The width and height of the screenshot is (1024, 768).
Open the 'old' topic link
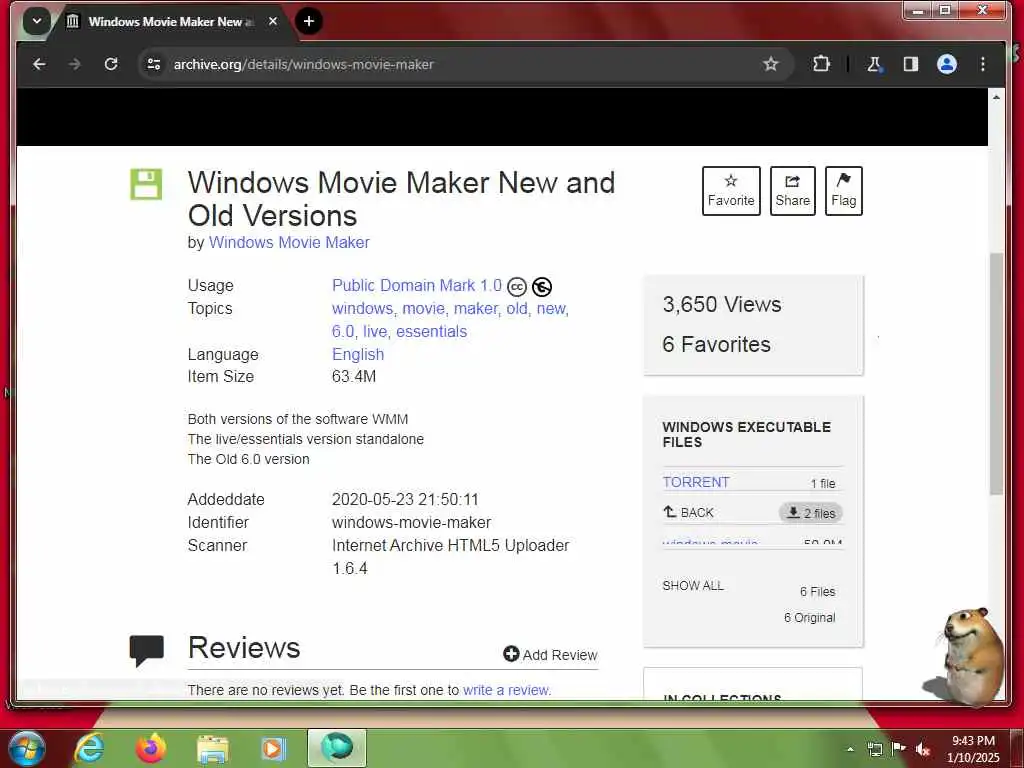click(x=517, y=308)
